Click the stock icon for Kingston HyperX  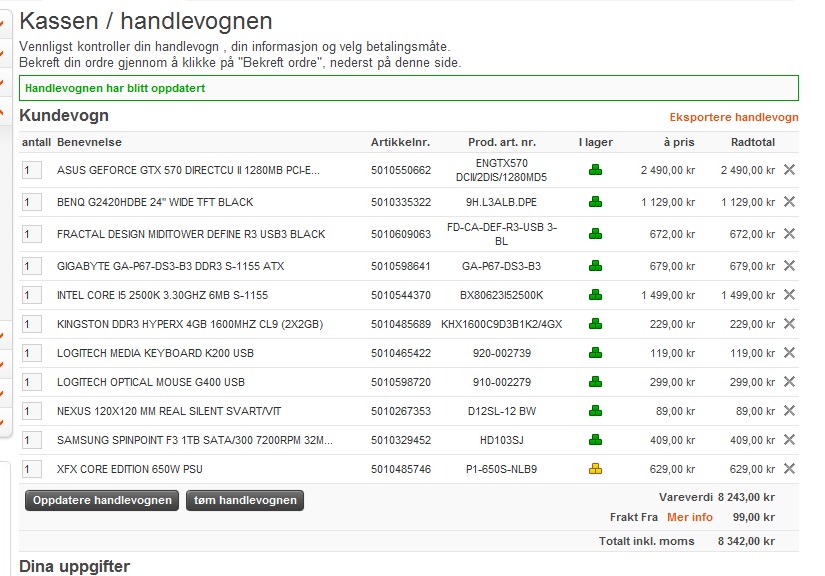coord(595,324)
